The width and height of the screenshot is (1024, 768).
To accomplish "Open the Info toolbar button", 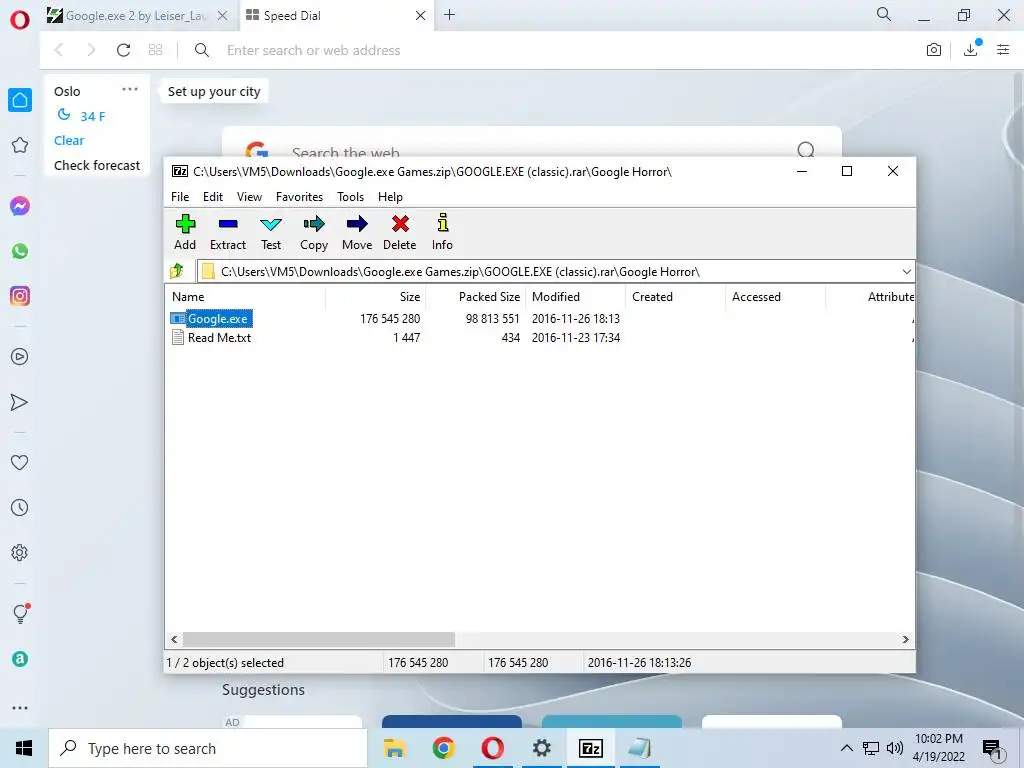I will point(442,232).
